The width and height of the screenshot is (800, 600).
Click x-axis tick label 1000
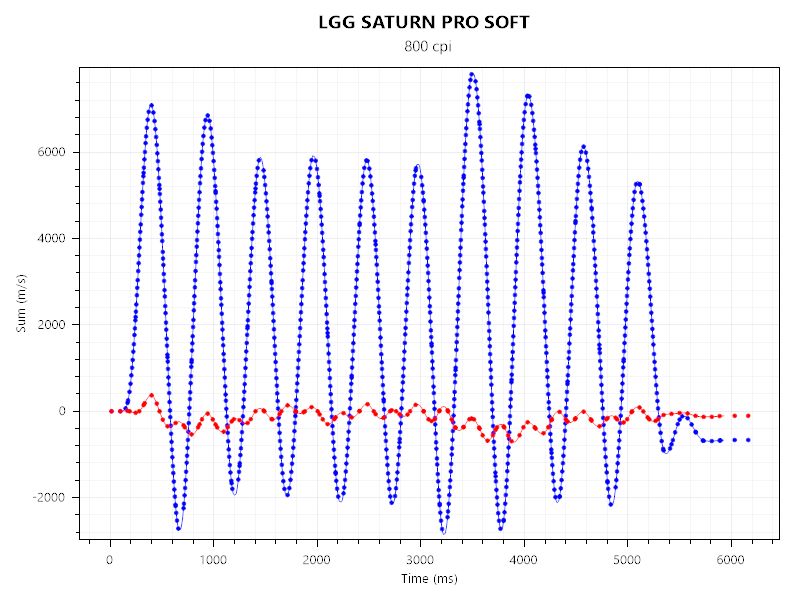point(213,560)
